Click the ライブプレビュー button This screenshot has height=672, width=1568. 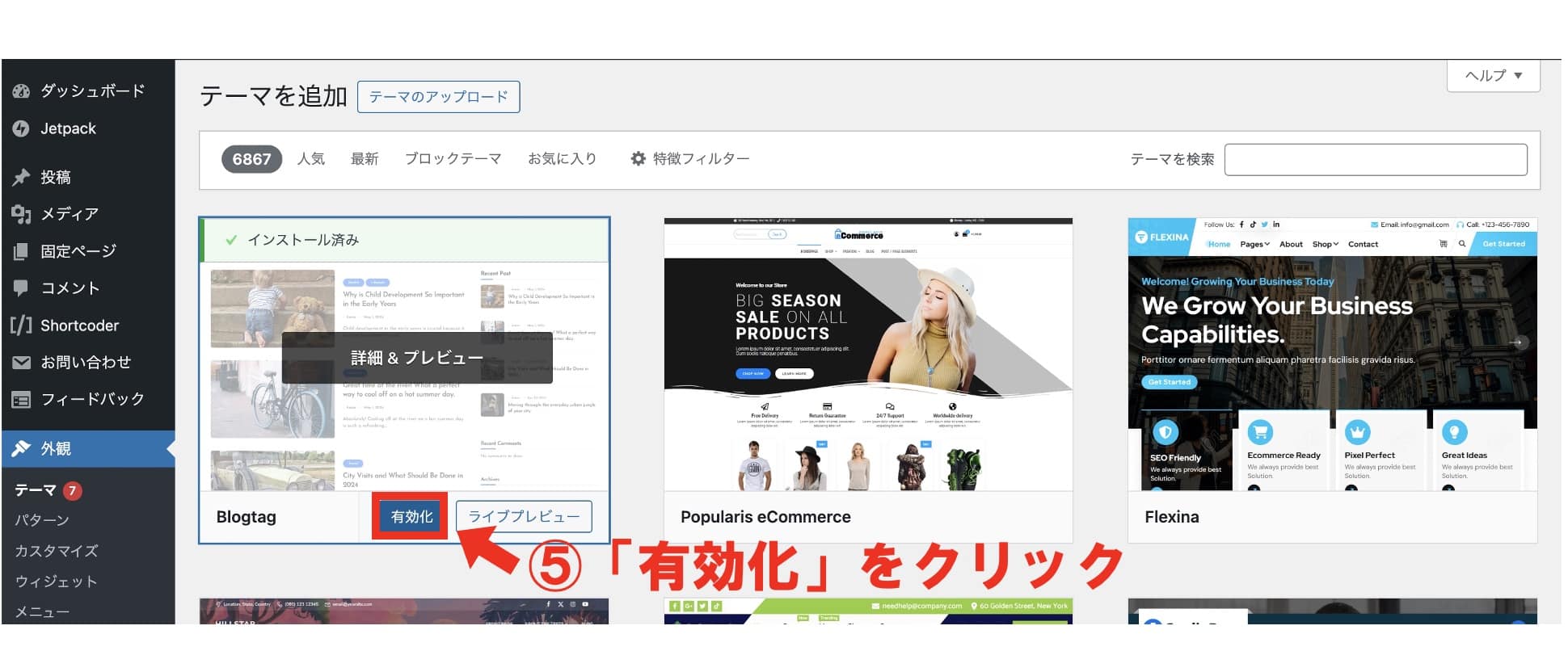click(x=524, y=517)
